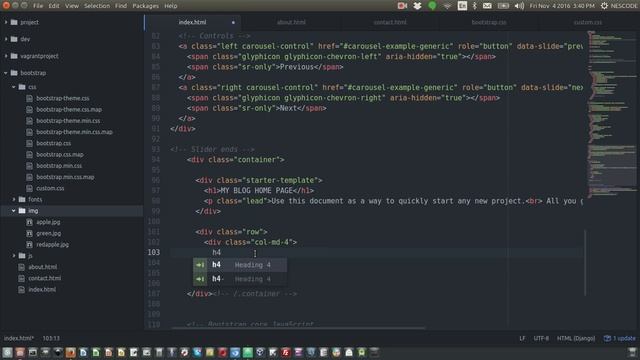The image size is (640, 360).
Task: Open the Help menu
Action: click(171, 6)
